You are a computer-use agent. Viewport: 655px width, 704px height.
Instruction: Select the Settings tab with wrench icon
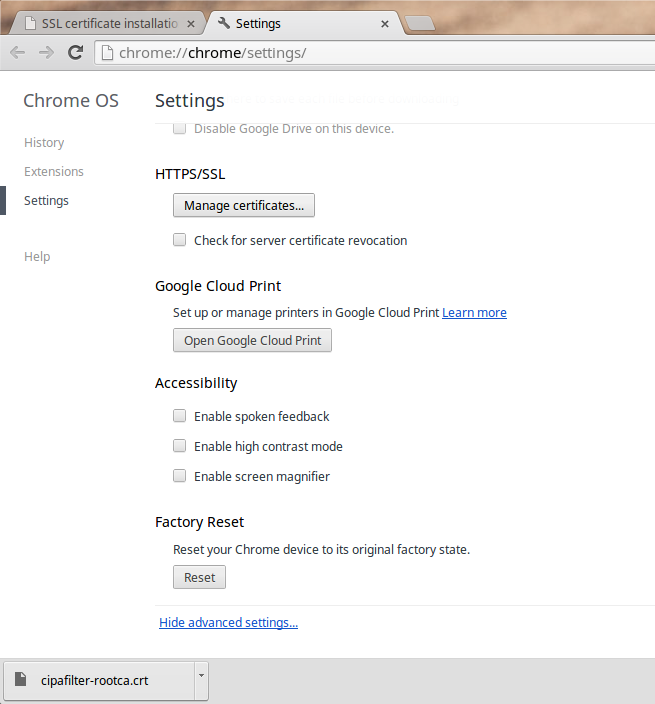304,23
